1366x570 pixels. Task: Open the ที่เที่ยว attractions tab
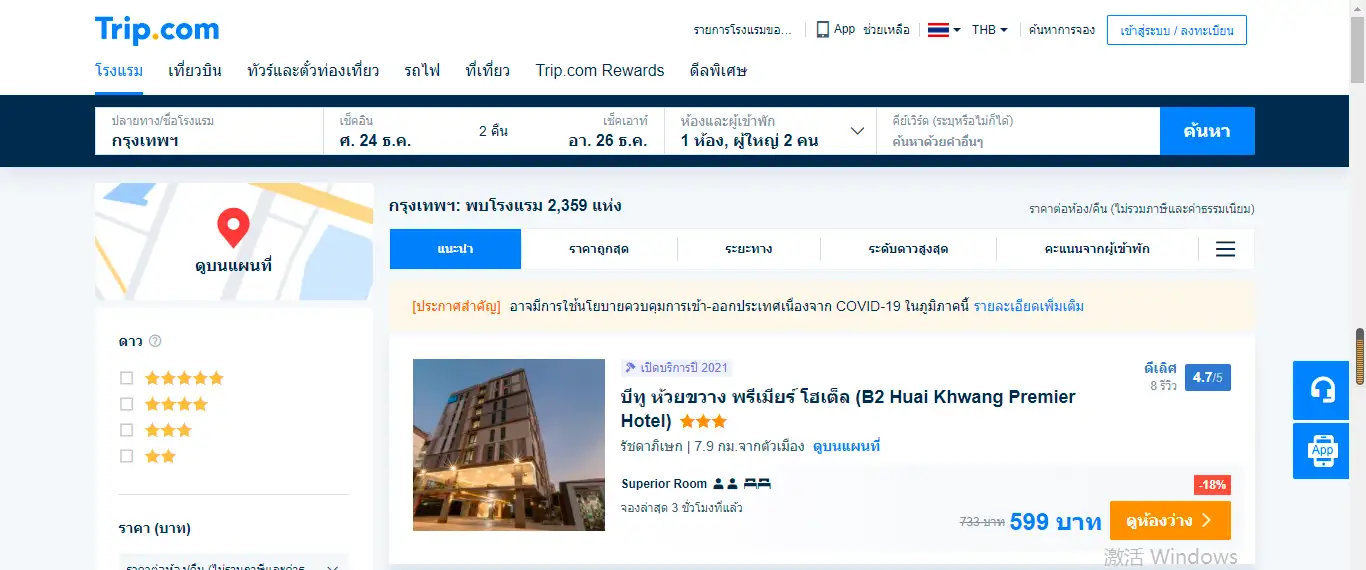[x=488, y=70]
